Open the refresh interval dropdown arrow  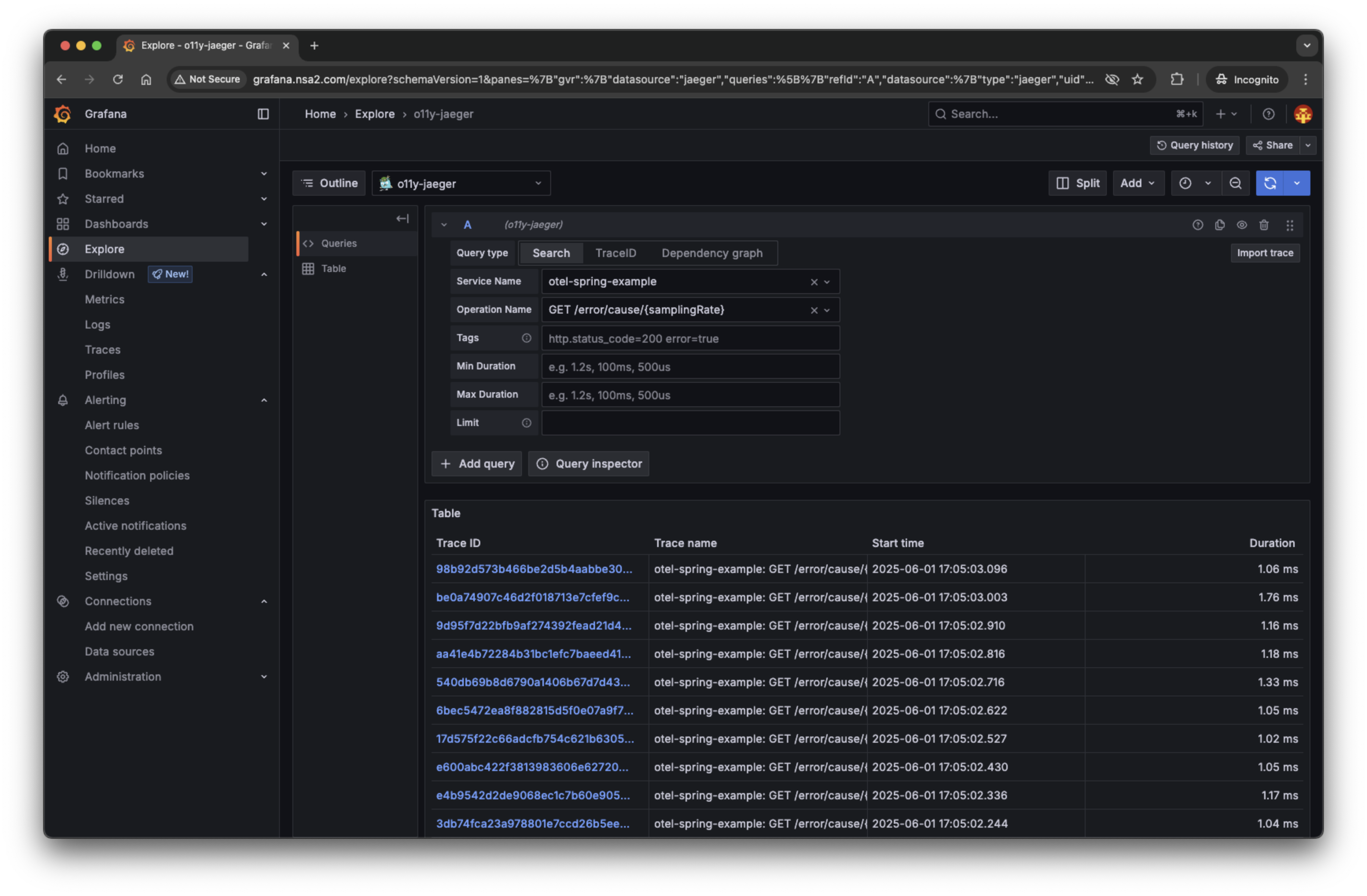(1296, 183)
